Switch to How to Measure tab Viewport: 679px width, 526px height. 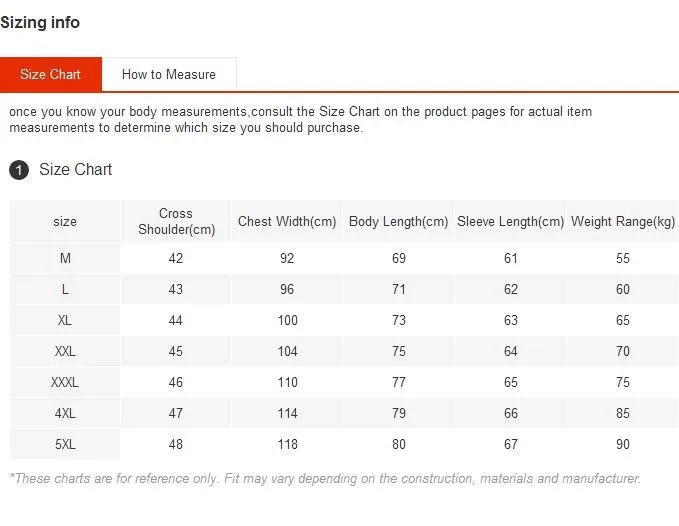pos(169,74)
